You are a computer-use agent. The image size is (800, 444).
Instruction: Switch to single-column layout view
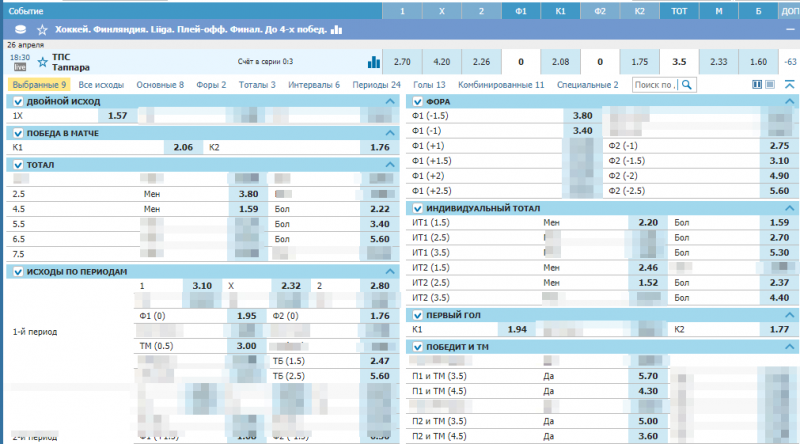[770, 85]
